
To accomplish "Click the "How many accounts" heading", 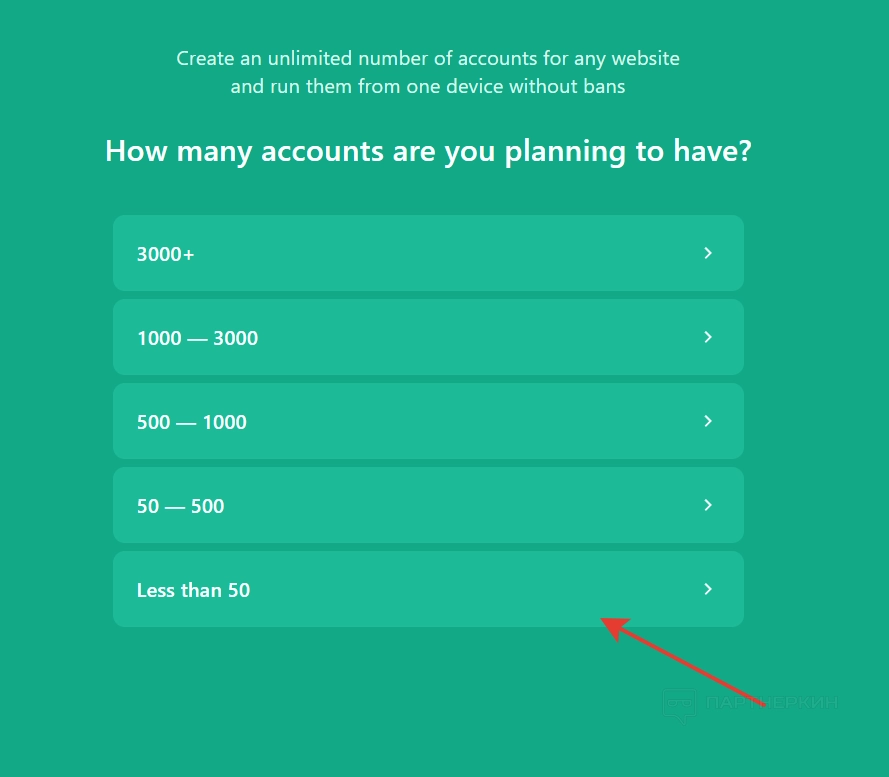I will coord(428,152).
